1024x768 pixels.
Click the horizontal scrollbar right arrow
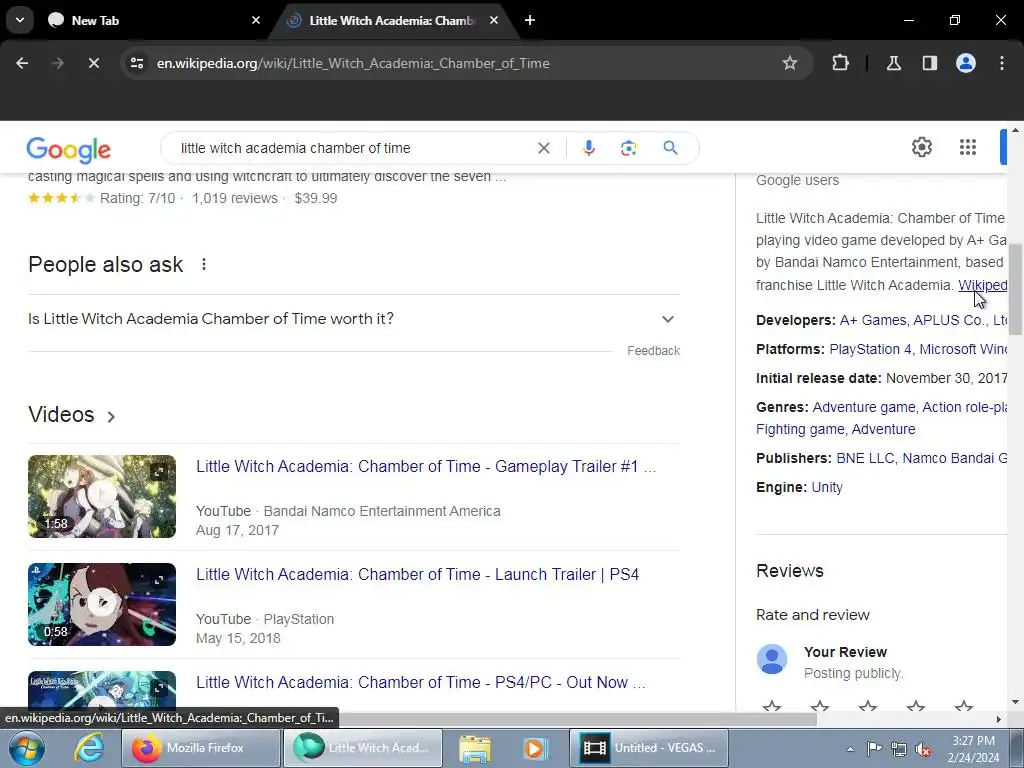pos(998,719)
